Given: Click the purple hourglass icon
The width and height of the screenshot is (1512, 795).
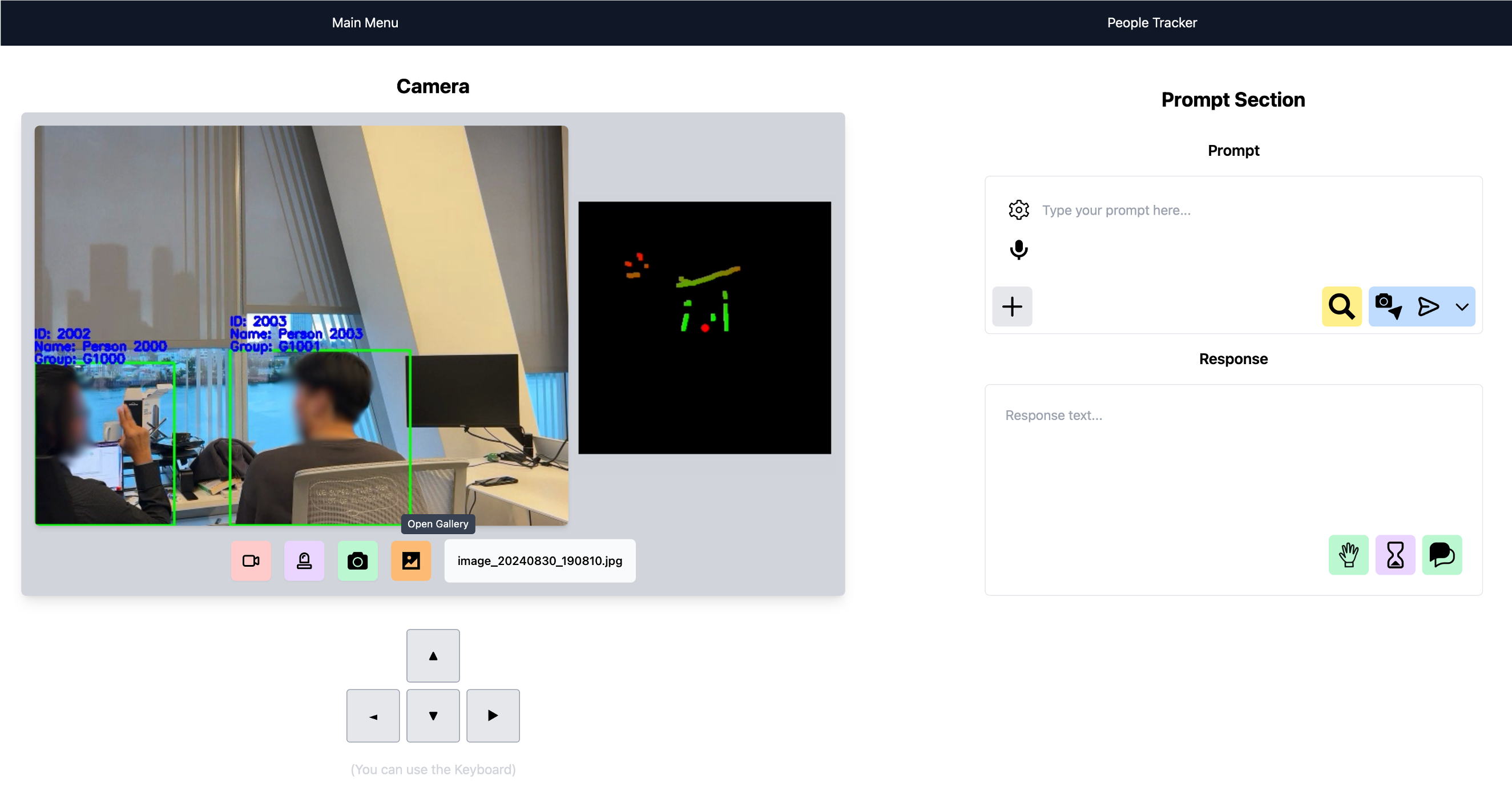Looking at the screenshot, I should click(1395, 555).
